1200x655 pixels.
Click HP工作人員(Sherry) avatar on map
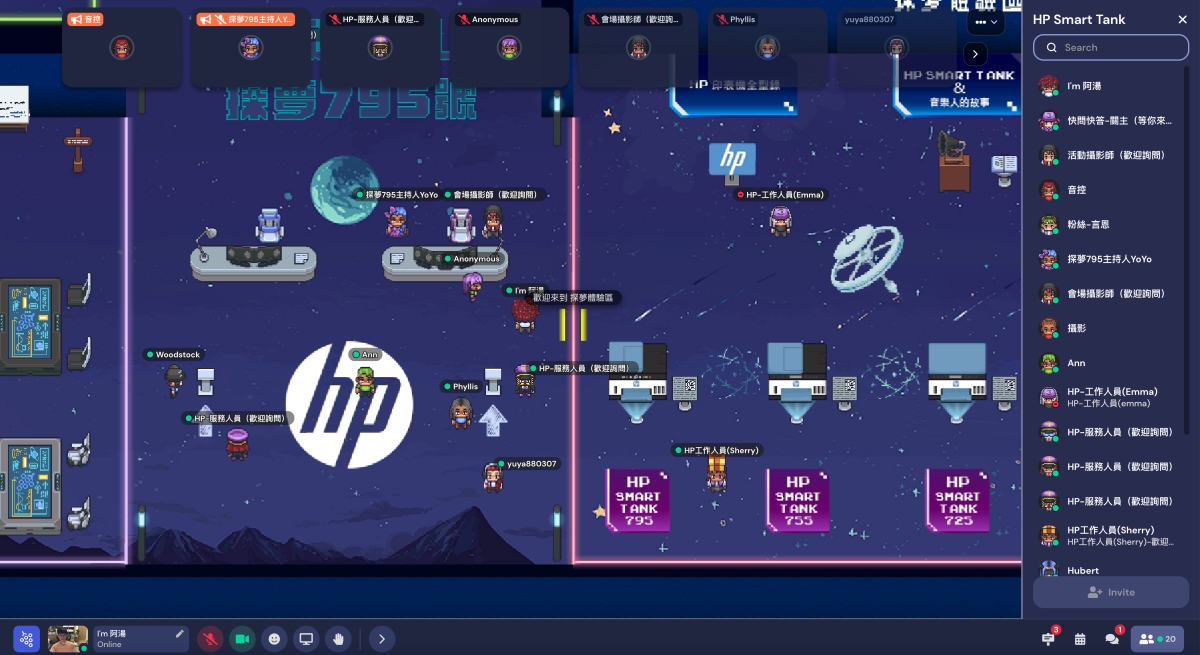coord(716,475)
